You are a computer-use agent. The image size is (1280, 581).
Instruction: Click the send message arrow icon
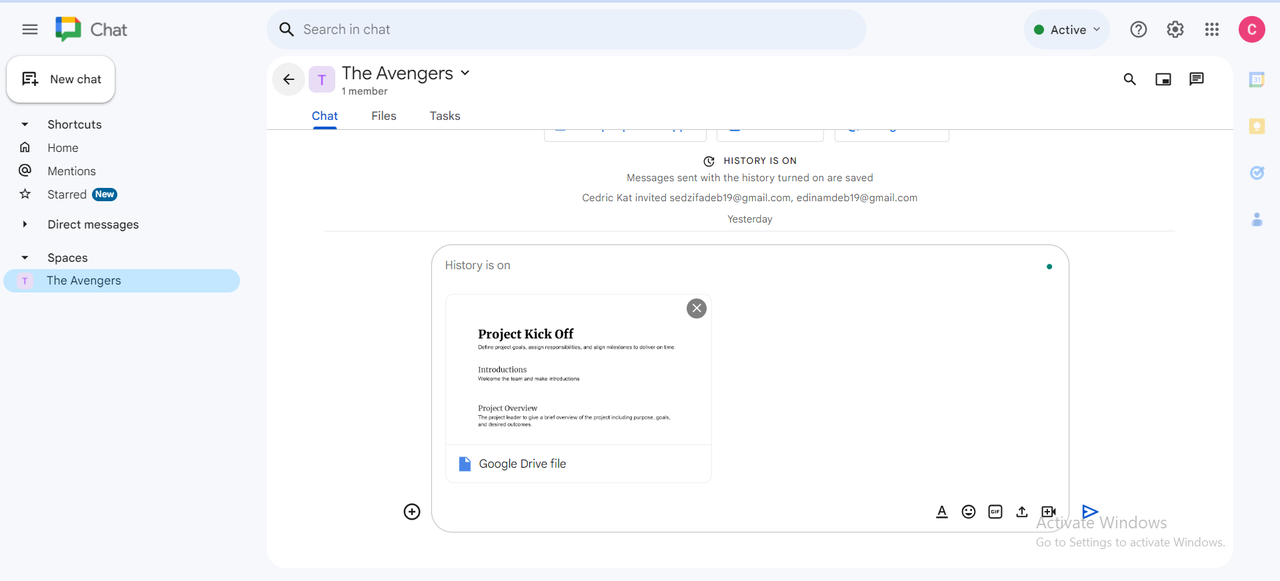[x=1090, y=512]
